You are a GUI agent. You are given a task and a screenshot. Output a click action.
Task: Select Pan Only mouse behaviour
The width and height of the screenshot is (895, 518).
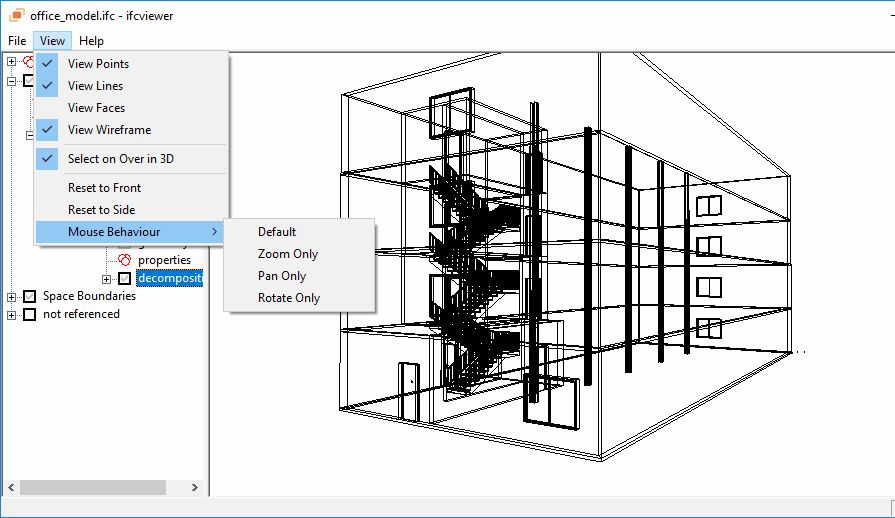pyautogui.click(x=299, y=276)
